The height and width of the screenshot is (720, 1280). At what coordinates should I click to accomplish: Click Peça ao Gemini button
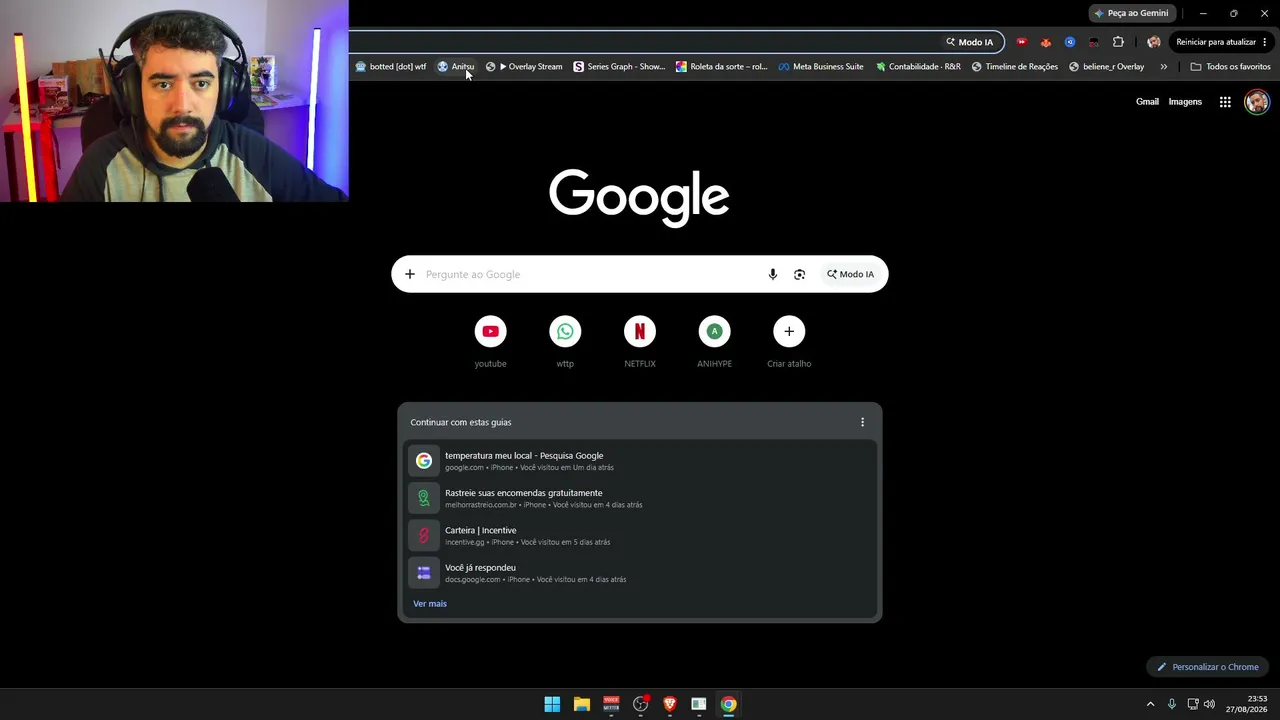[x=1131, y=13]
